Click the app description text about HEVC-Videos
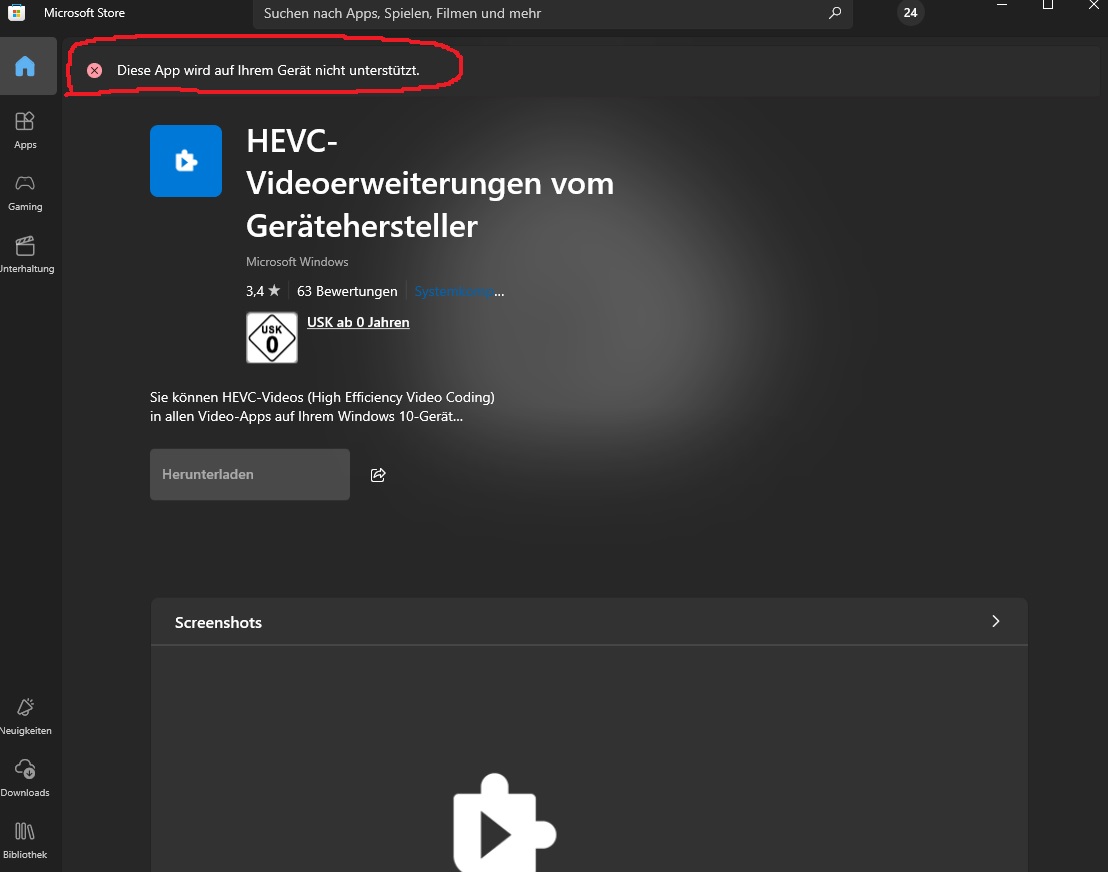The width and height of the screenshot is (1108, 872). pos(322,407)
